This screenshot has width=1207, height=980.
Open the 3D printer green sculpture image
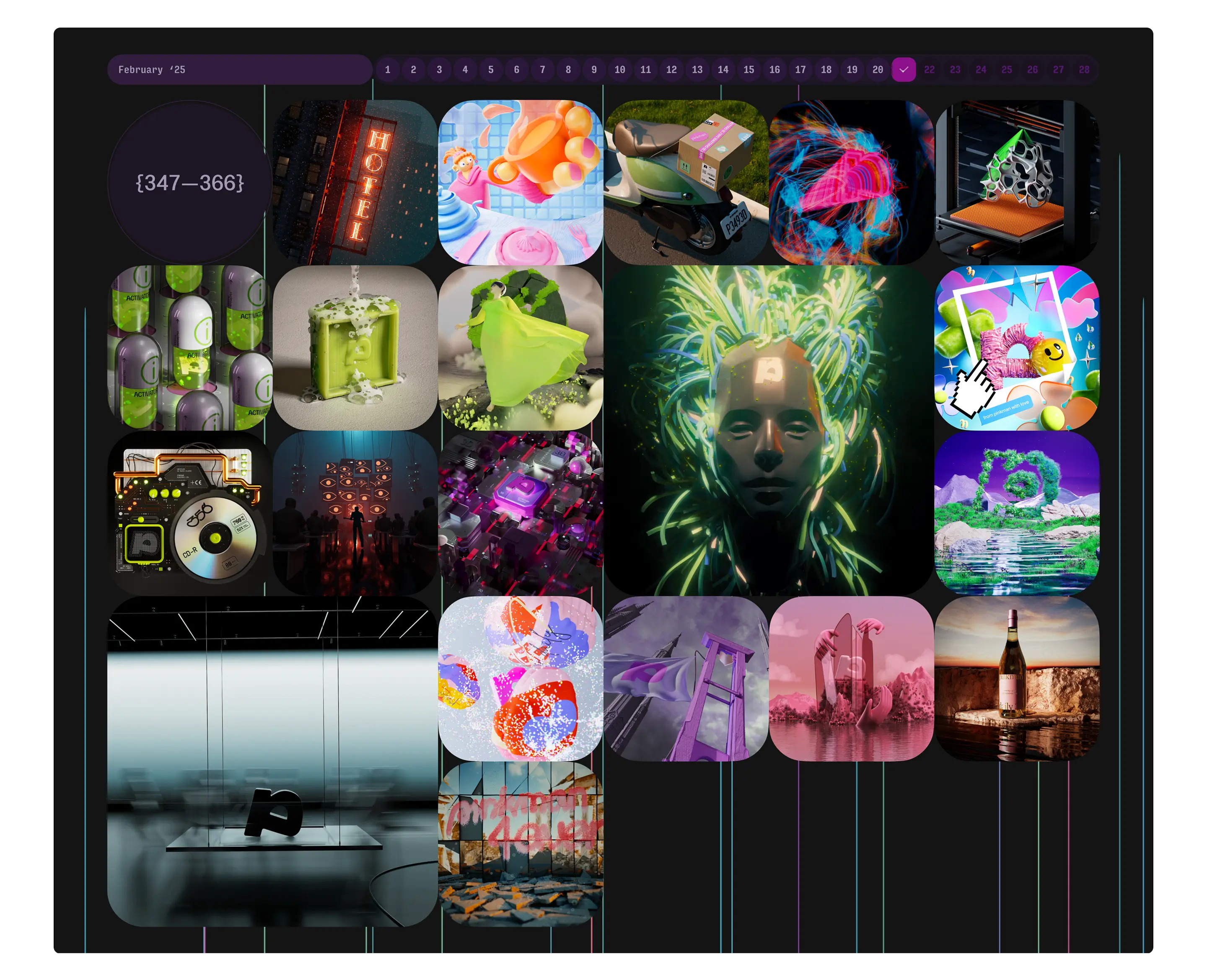[1017, 182]
